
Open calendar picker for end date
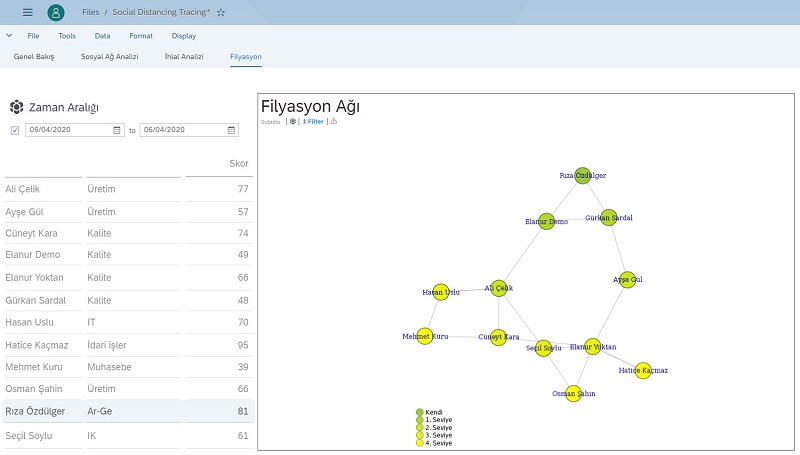coord(232,130)
